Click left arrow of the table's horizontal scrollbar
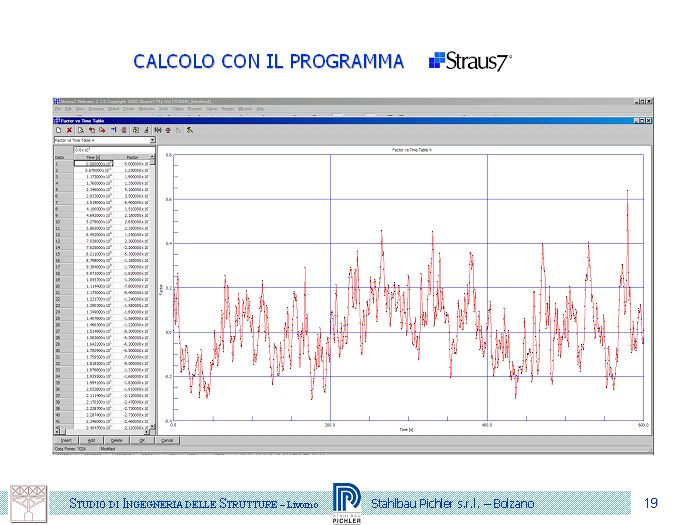This screenshot has width=700, height=525. point(55,432)
